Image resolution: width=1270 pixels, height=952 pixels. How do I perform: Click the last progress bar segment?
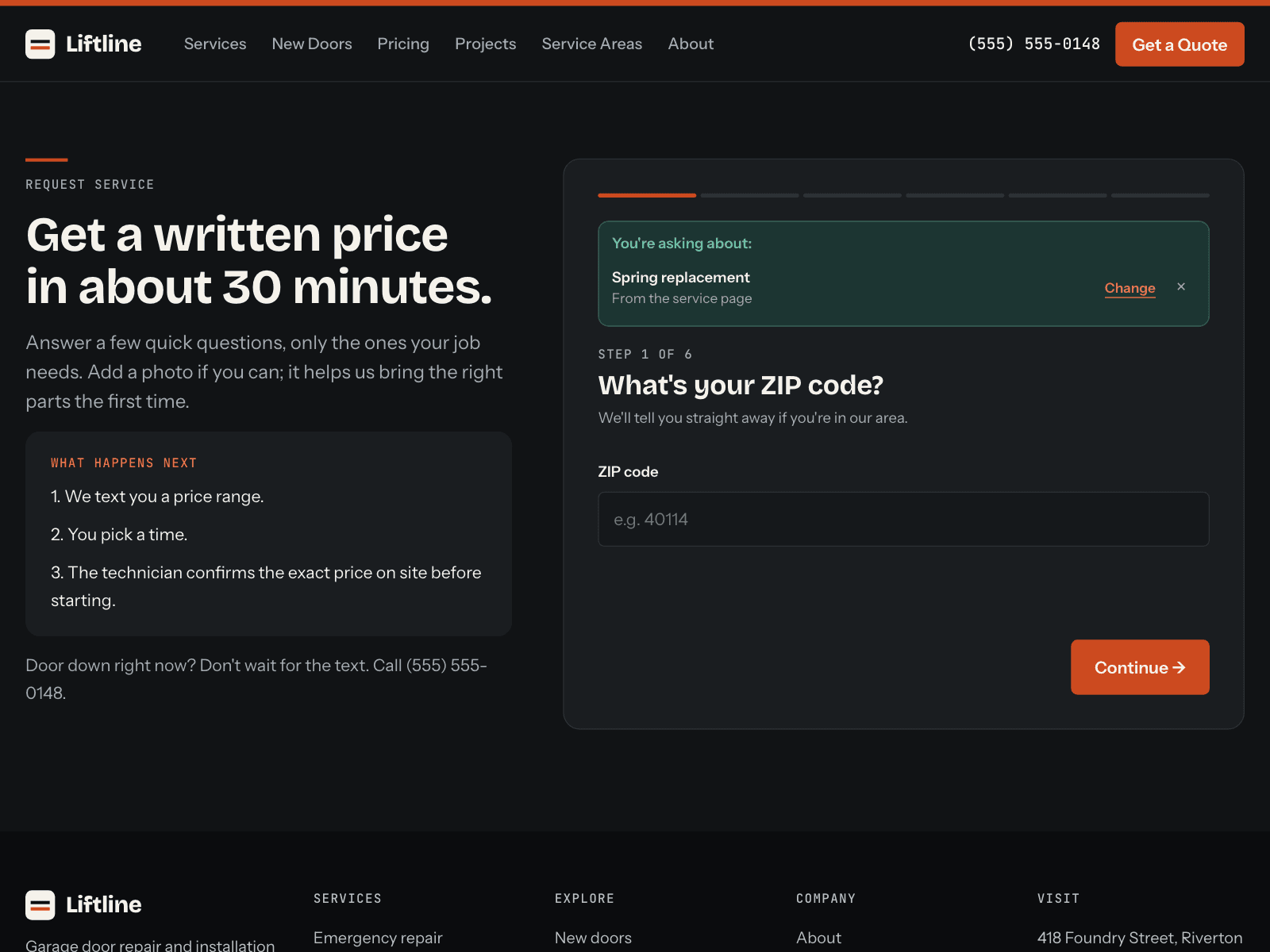[x=1160, y=195]
